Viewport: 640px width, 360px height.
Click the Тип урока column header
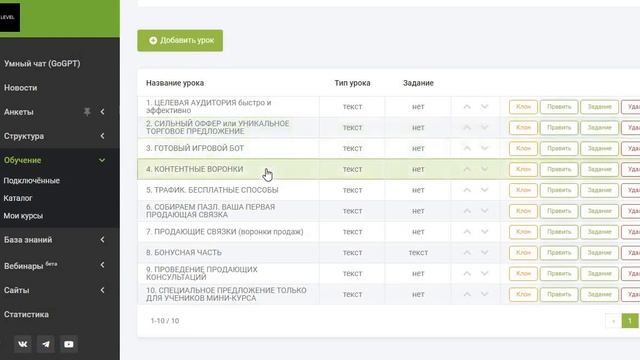click(x=352, y=83)
